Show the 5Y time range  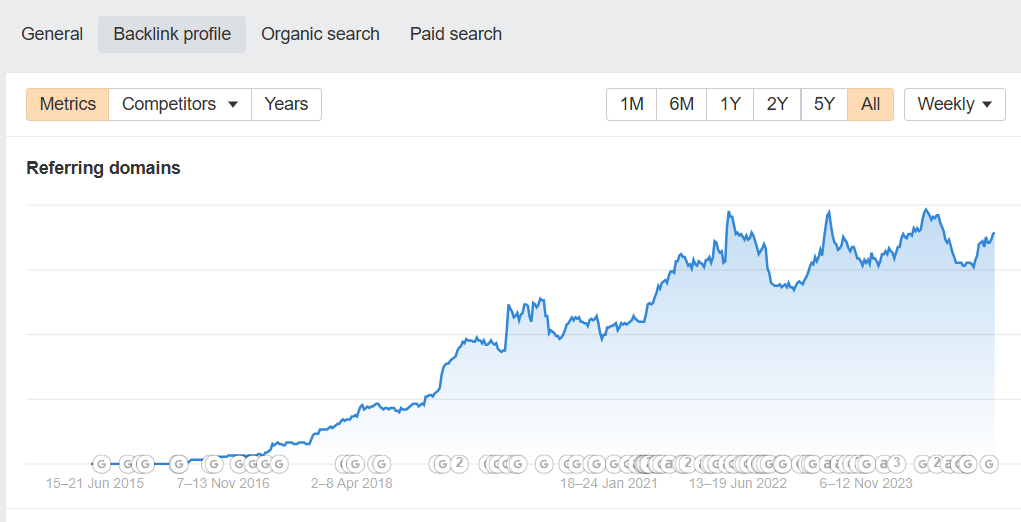click(x=824, y=104)
